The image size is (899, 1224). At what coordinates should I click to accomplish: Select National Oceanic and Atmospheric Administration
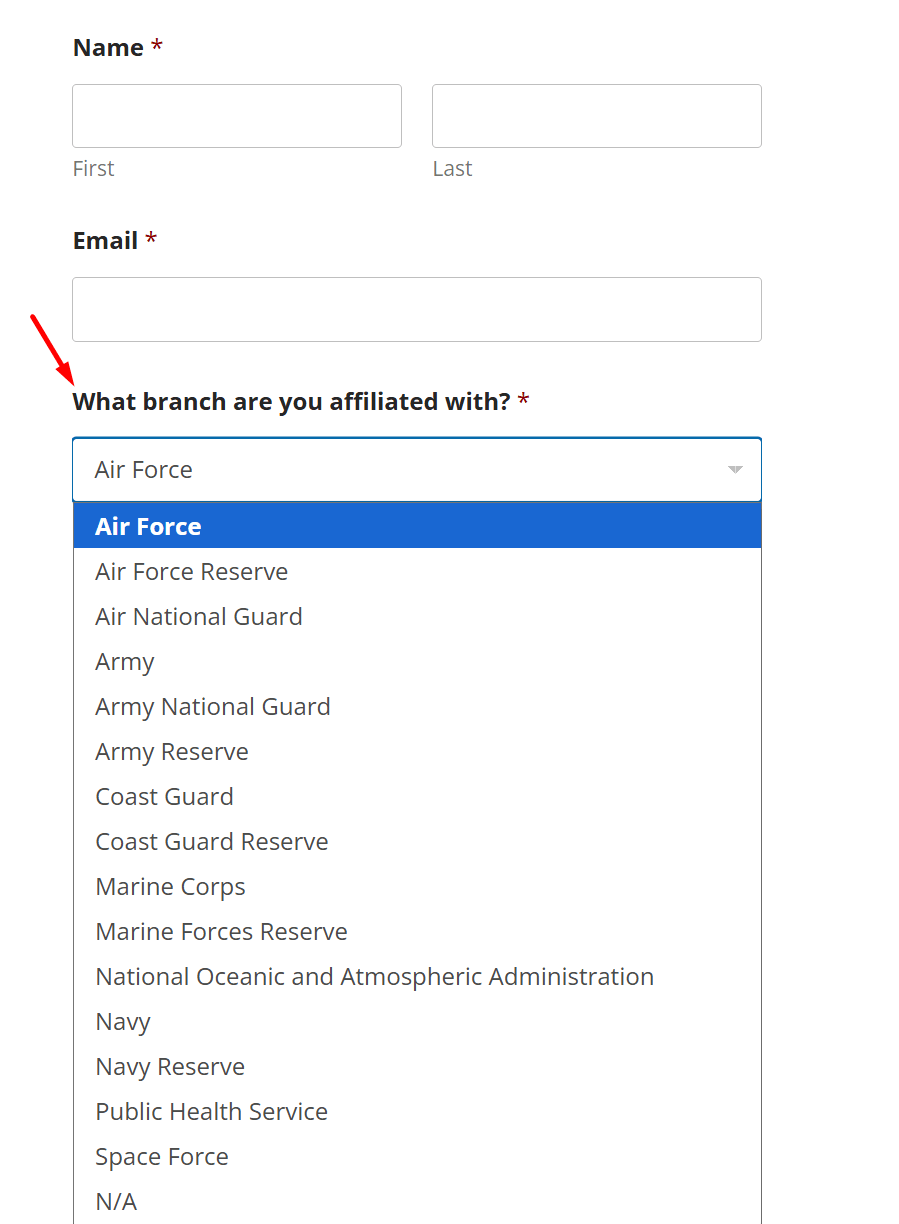pos(374,976)
